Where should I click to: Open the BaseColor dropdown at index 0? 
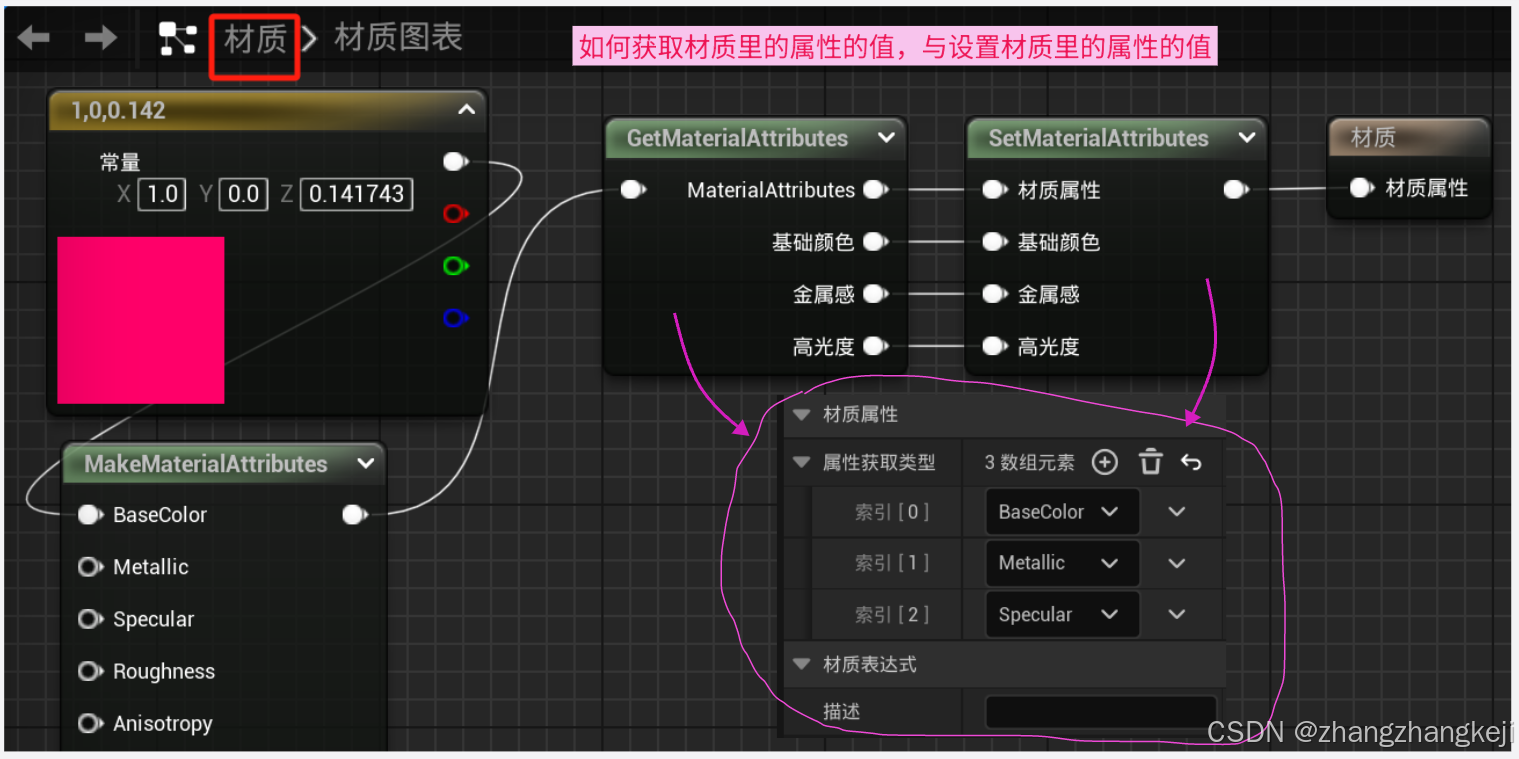[x=1060, y=511]
